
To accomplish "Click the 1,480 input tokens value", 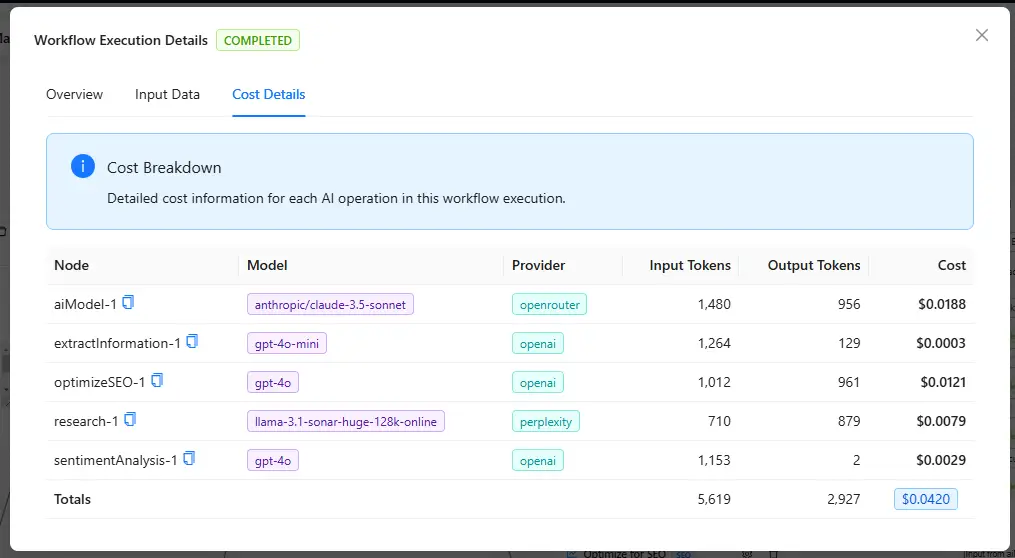I will [714, 304].
